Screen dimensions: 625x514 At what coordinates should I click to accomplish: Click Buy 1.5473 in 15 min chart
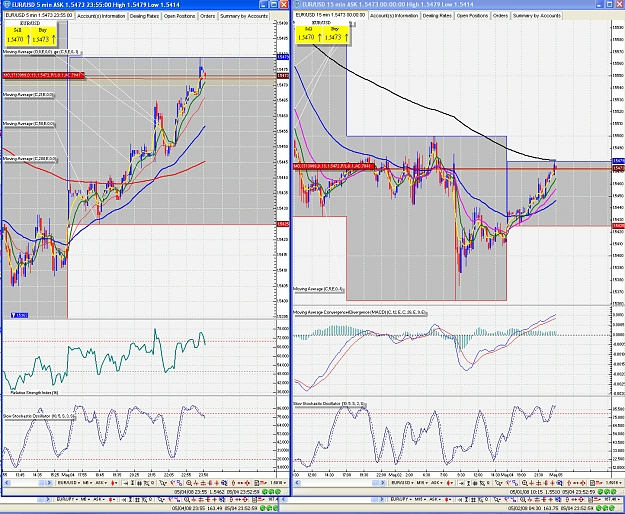336,35
